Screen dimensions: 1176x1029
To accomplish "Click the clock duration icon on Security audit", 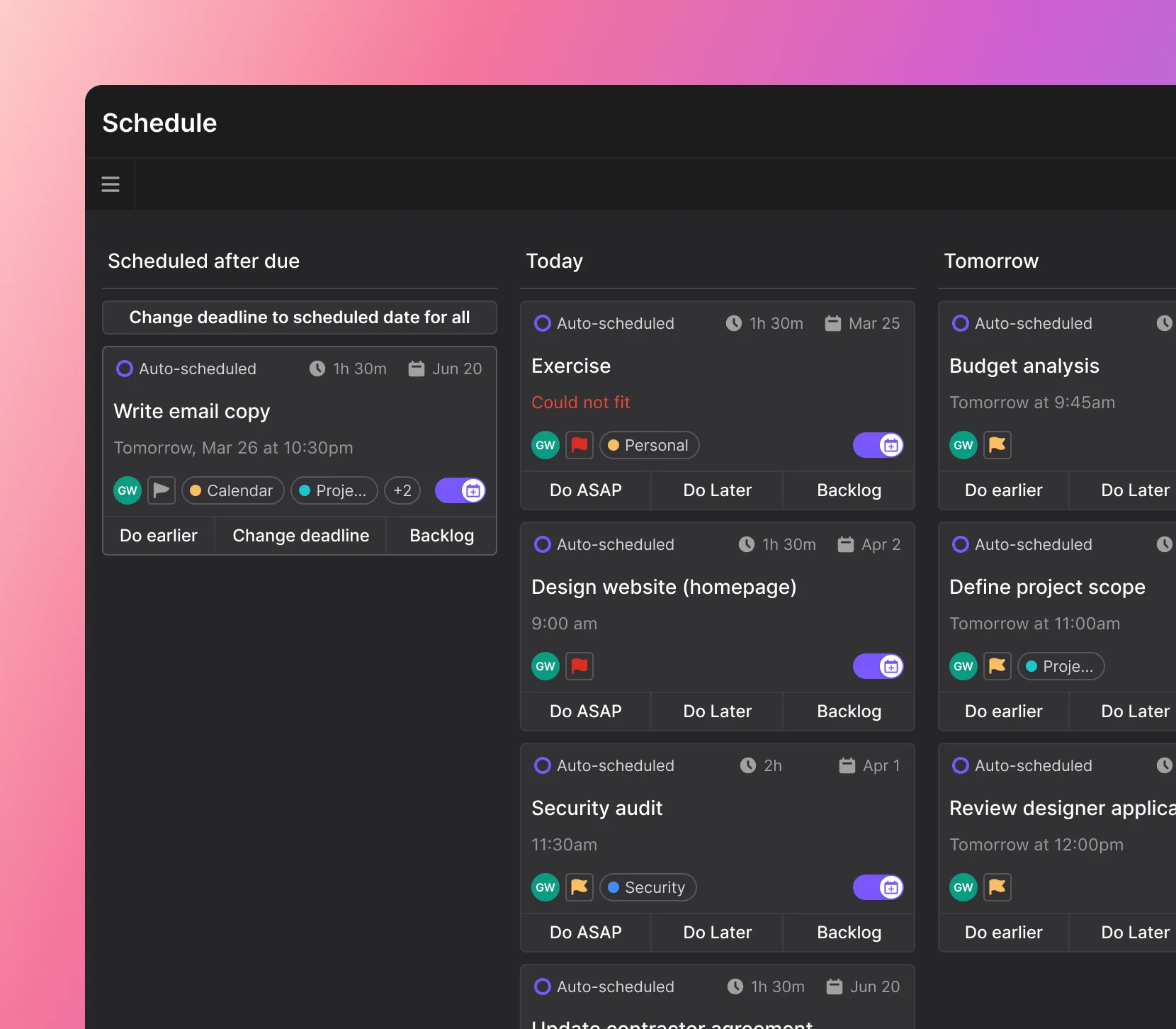I will pyautogui.click(x=747, y=765).
